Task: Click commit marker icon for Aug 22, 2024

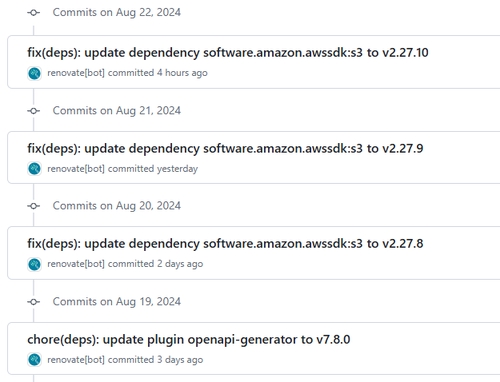Action: (33, 13)
